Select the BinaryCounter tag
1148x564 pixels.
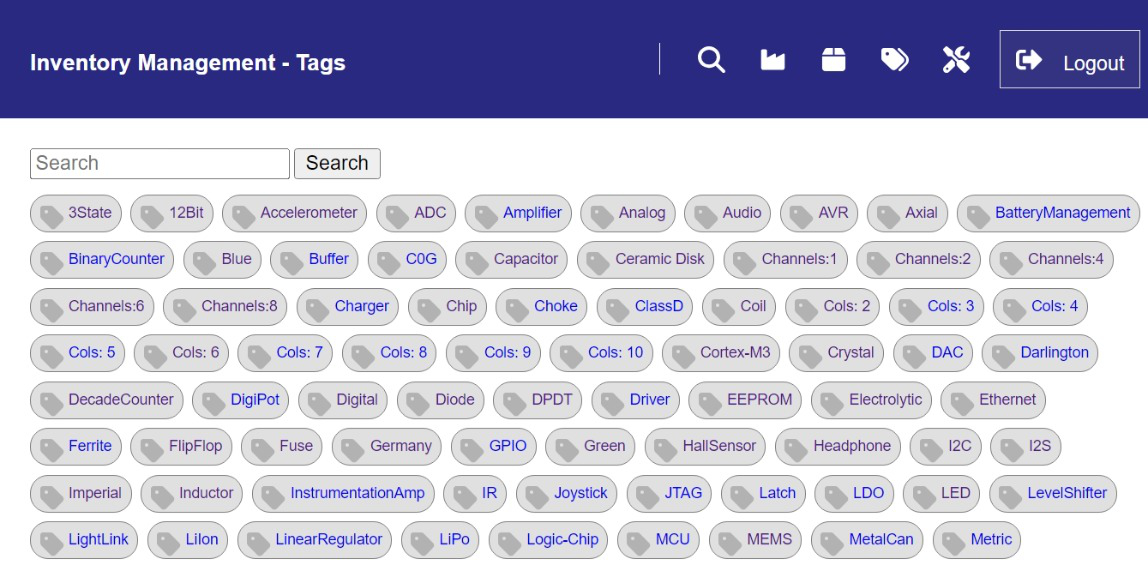point(102,259)
